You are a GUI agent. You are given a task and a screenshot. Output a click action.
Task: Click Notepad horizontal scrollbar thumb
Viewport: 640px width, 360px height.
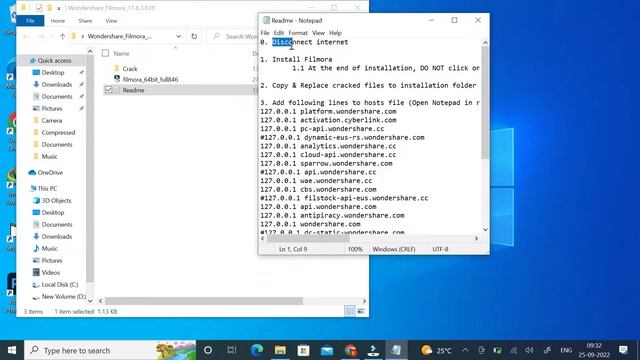pyautogui.click(x=308, y=238)
